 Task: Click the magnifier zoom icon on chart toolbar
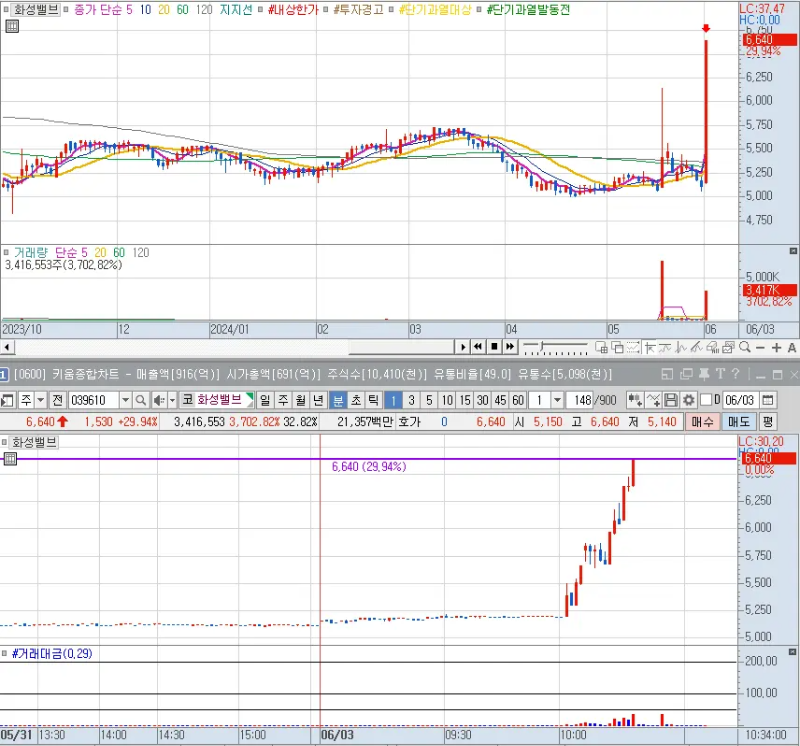[x=744, y=347]
